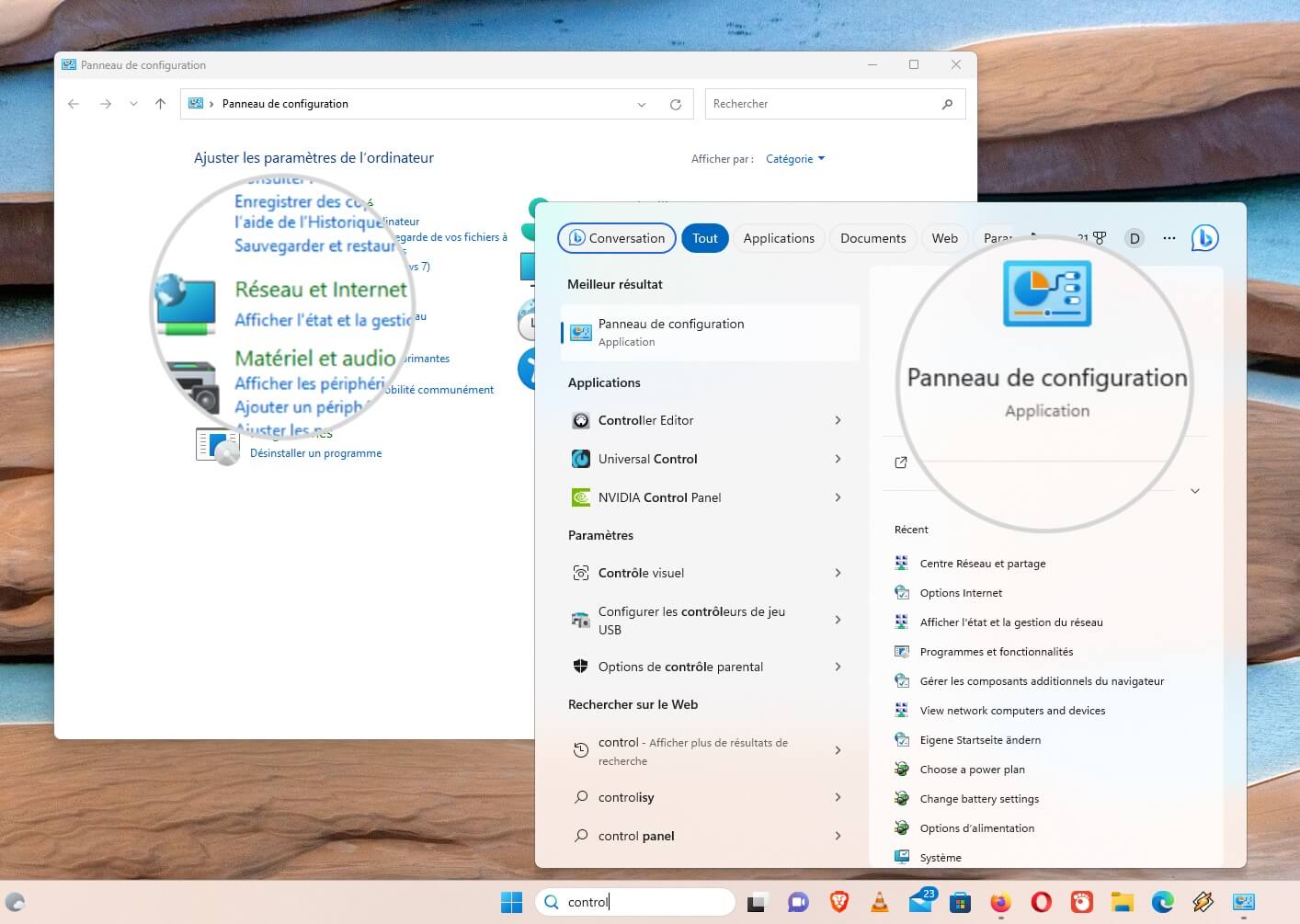Click the Options Internet recent icon
The width and height of the screenshot is (1300, 924).
tap(902, 592)
